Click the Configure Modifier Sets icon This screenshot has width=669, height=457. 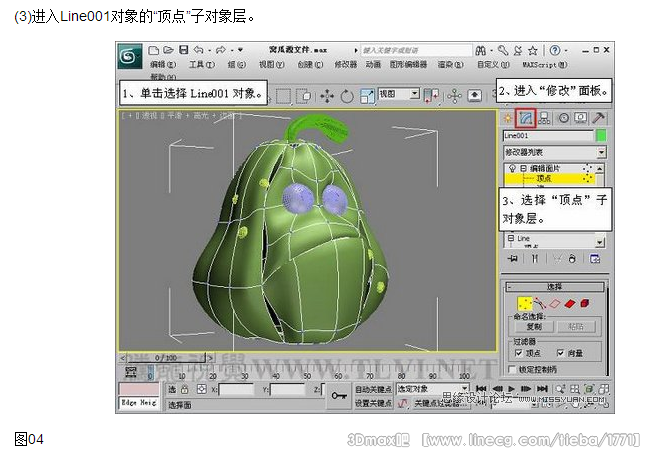pyautogui.click(x=595, y=259)
